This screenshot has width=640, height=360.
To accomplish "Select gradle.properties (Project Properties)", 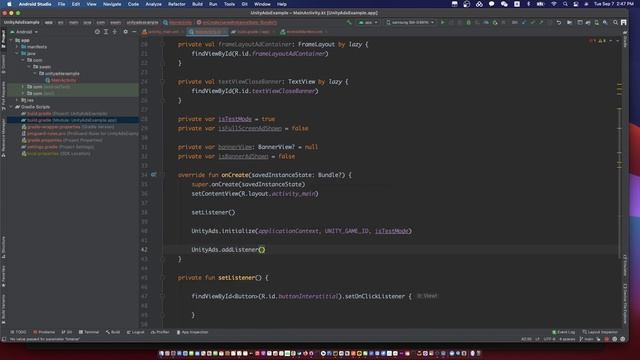I will [x=62, y=140].
